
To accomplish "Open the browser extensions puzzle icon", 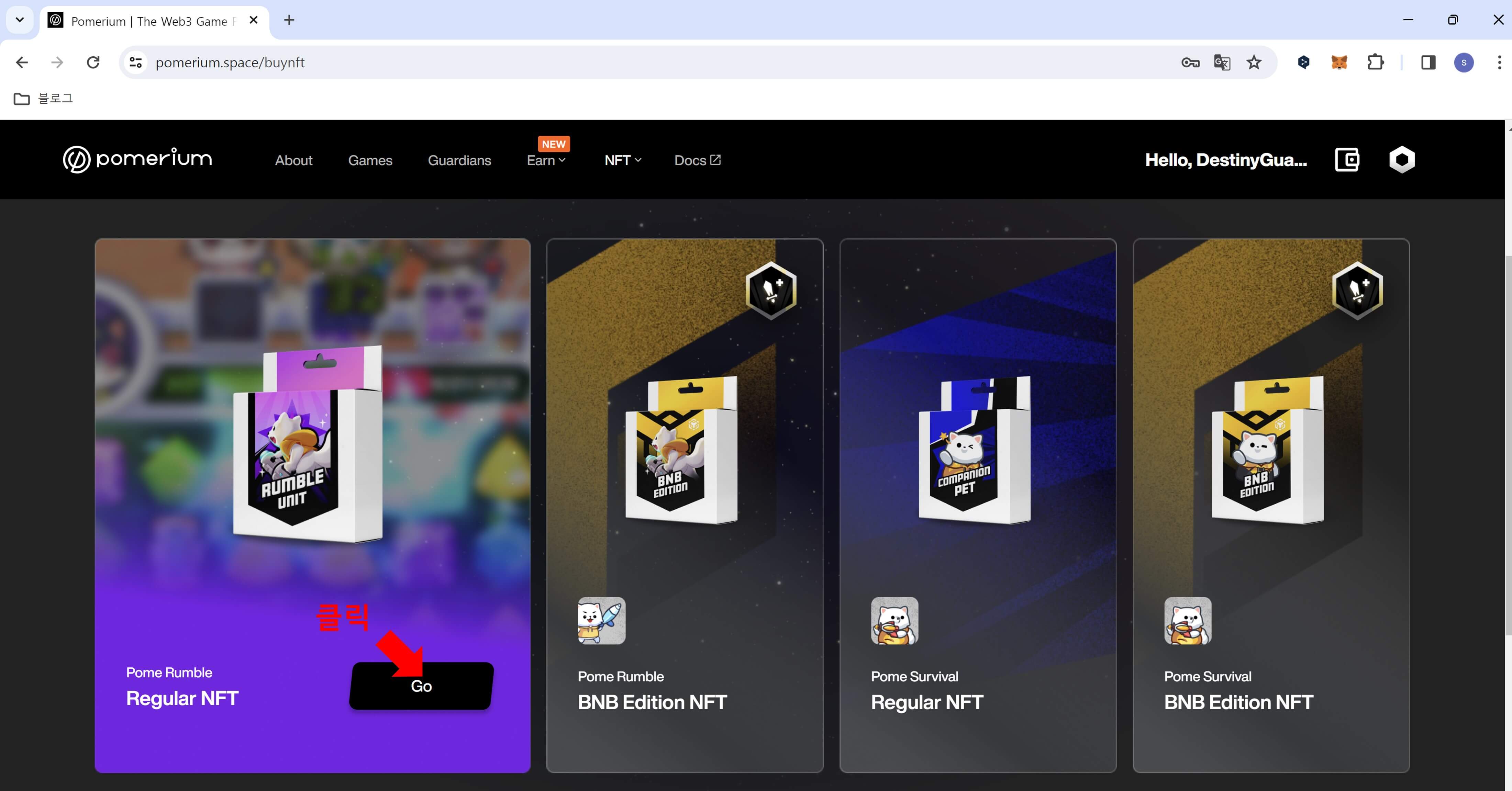I will click(x=1375, y=62).
